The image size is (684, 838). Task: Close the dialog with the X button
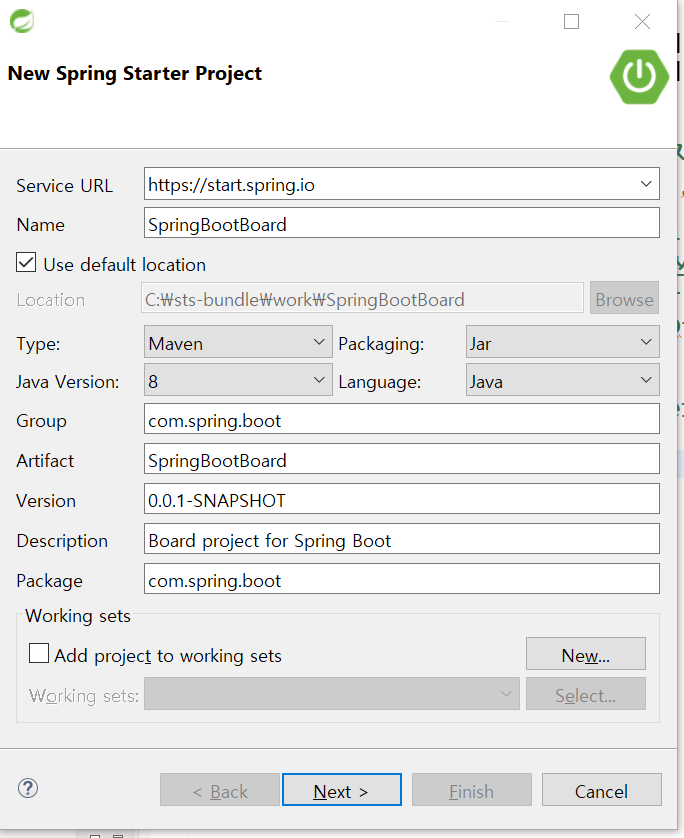(642, 21)
